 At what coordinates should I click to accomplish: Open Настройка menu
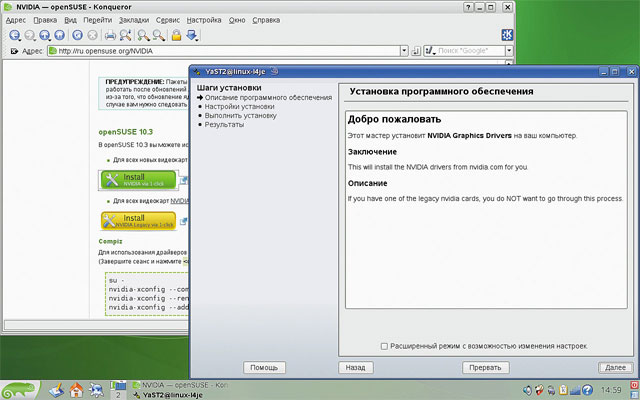(x=204, y=20)
